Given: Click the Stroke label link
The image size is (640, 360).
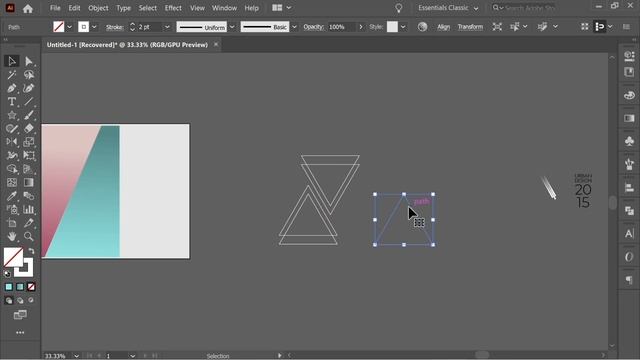Looking at the screenshot, I should pos(115,27).
